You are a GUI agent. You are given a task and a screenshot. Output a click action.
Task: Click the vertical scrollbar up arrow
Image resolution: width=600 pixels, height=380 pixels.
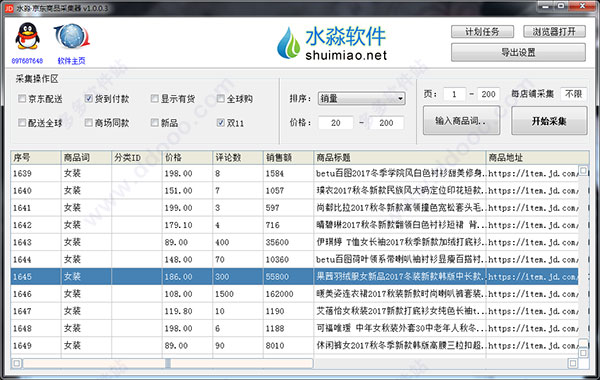tap(583, 170)
